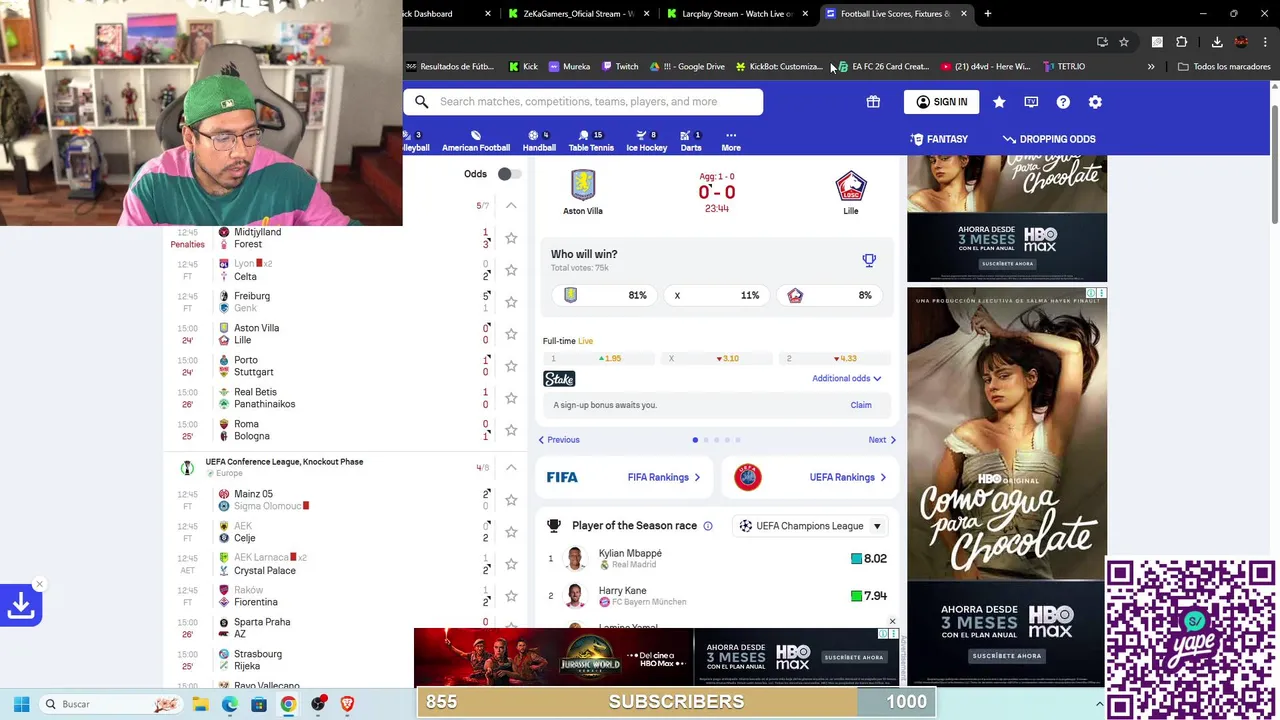Open favorites star in the header

coord(999,101)
